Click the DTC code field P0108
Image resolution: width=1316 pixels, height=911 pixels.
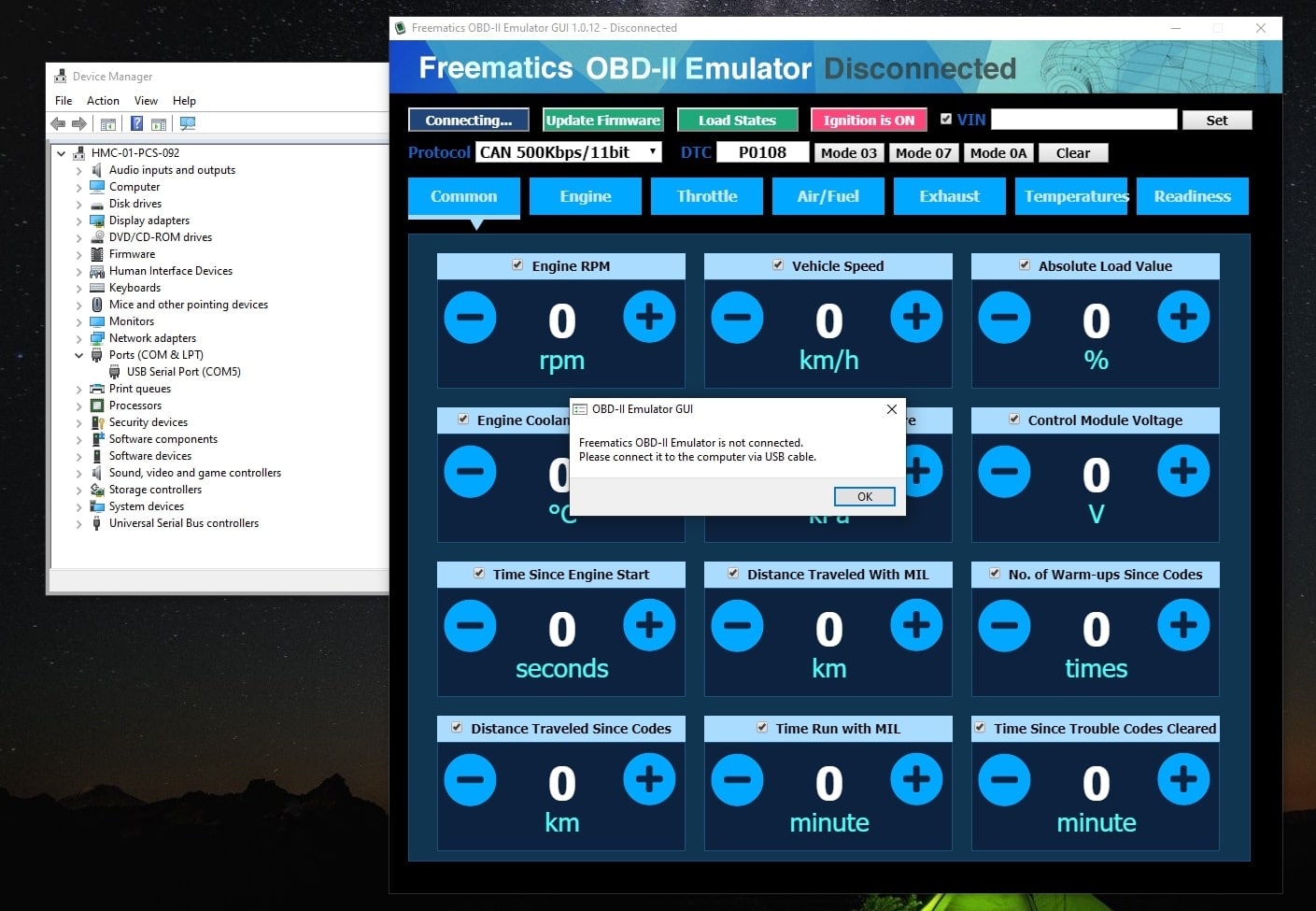pos(762,152)
